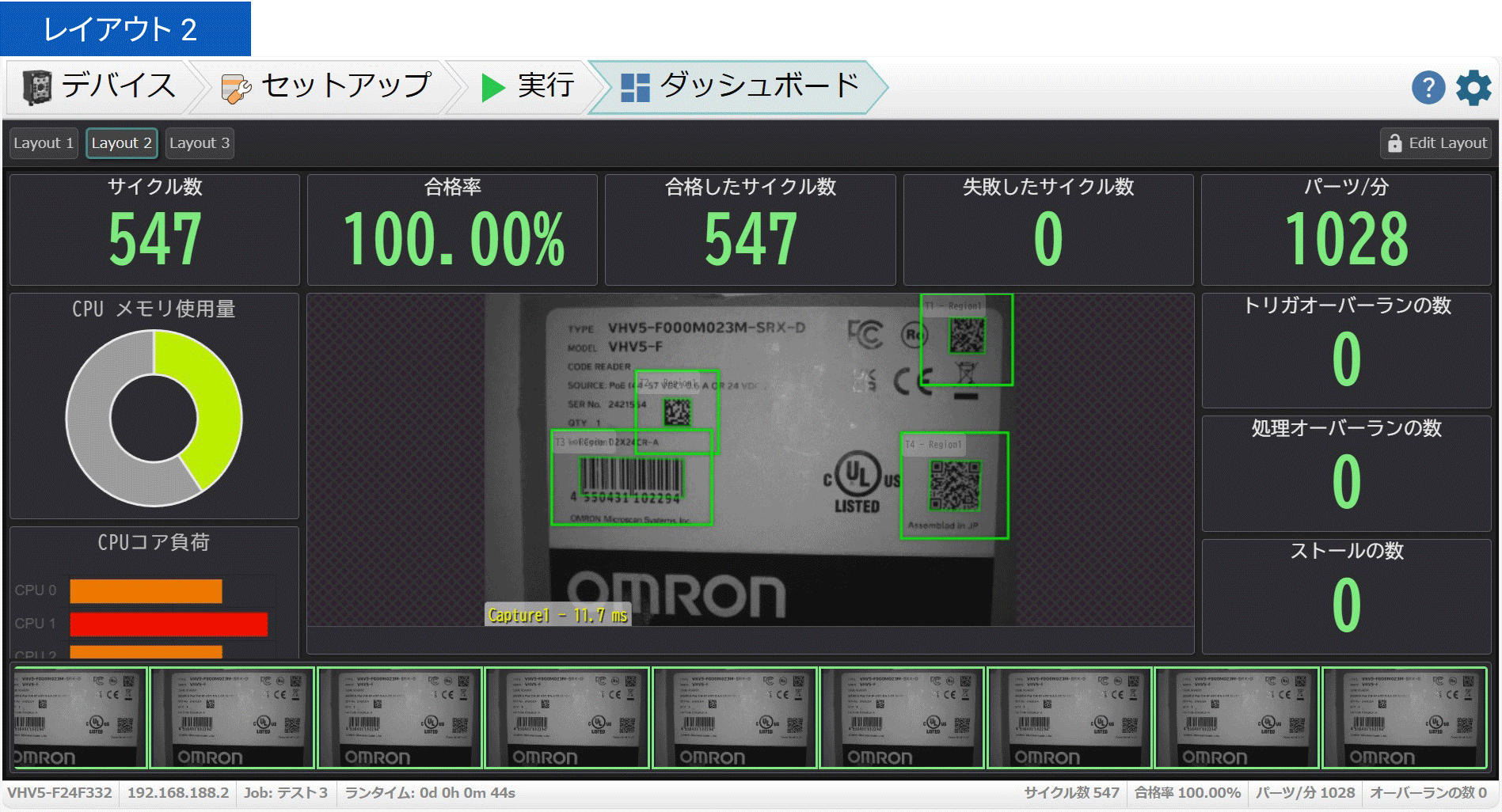1502x812 pixels.
Task: Click the ストールの数 tile
Action: 1346,597
